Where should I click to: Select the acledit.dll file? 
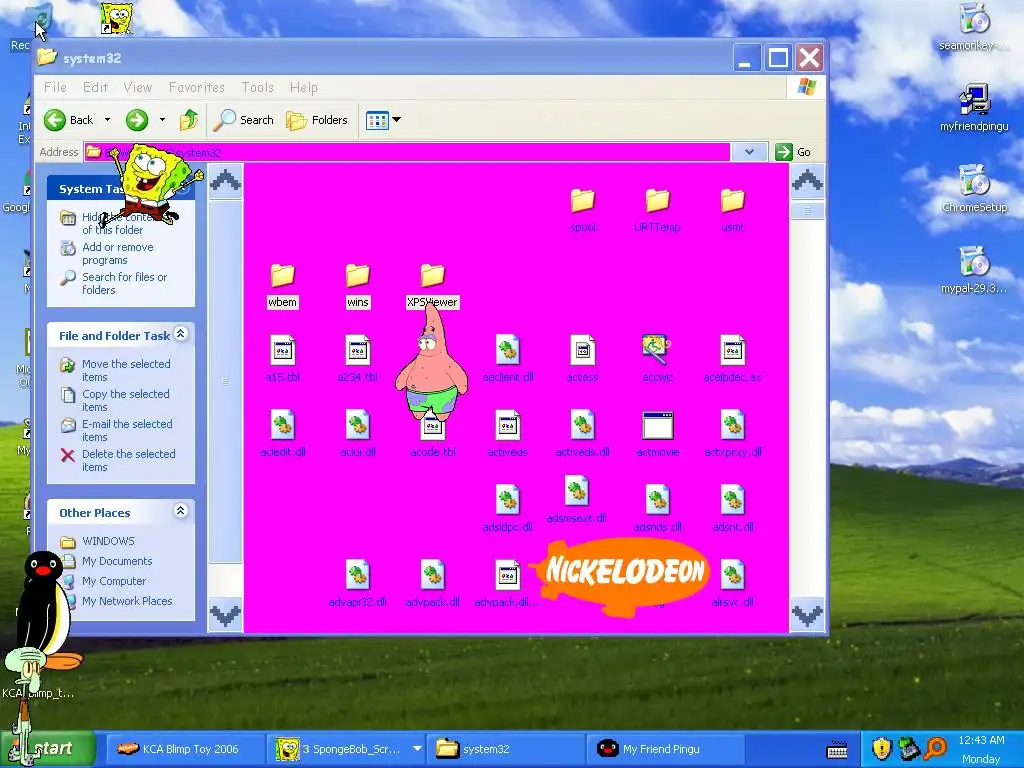(282, 434)
